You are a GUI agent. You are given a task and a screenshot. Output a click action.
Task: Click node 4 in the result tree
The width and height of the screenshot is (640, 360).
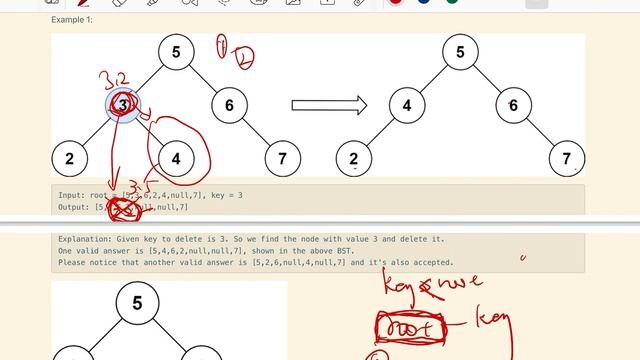pyautogui.click(x=407, y=105)
